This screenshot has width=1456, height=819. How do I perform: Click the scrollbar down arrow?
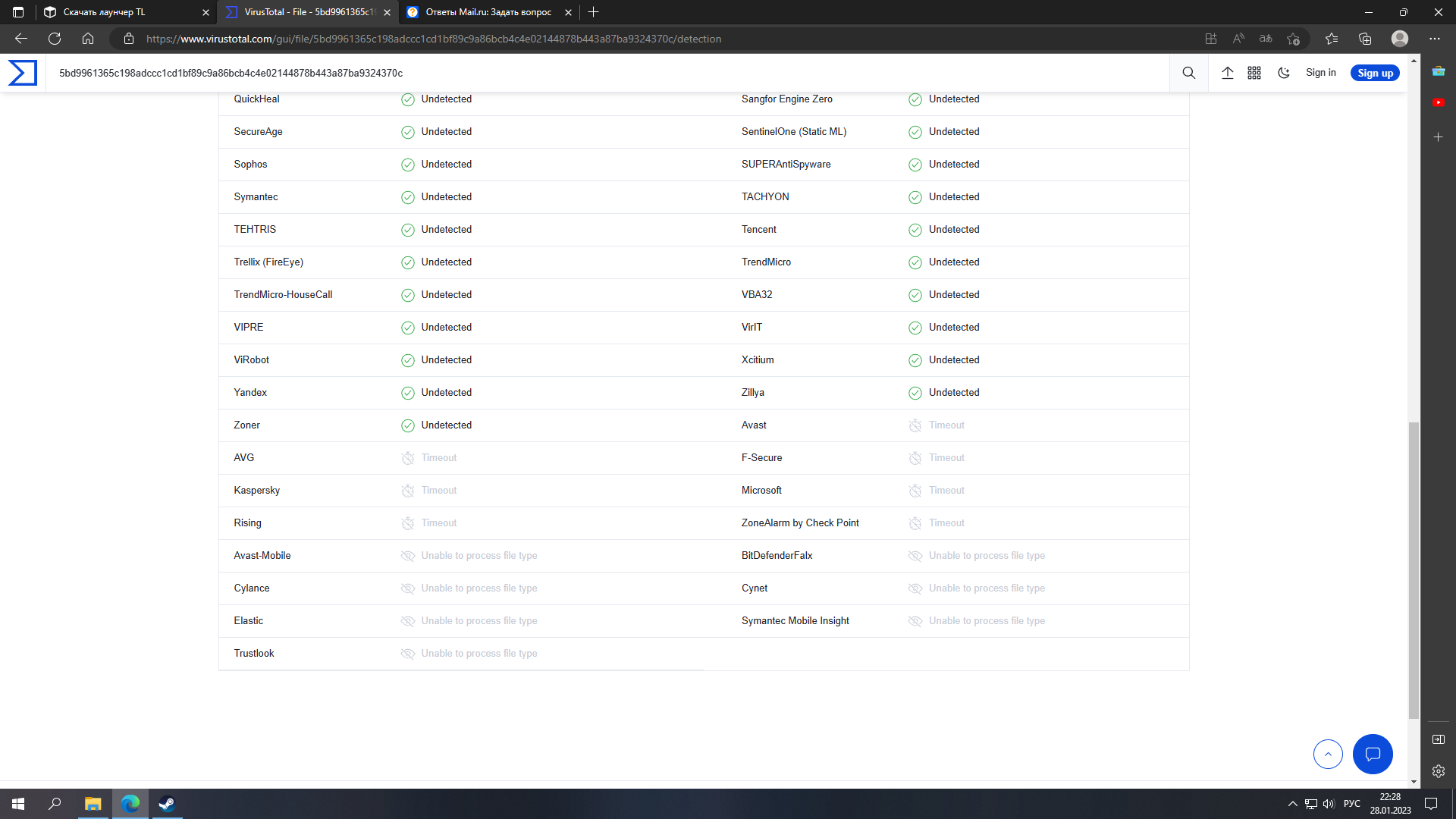(1414, 782)
